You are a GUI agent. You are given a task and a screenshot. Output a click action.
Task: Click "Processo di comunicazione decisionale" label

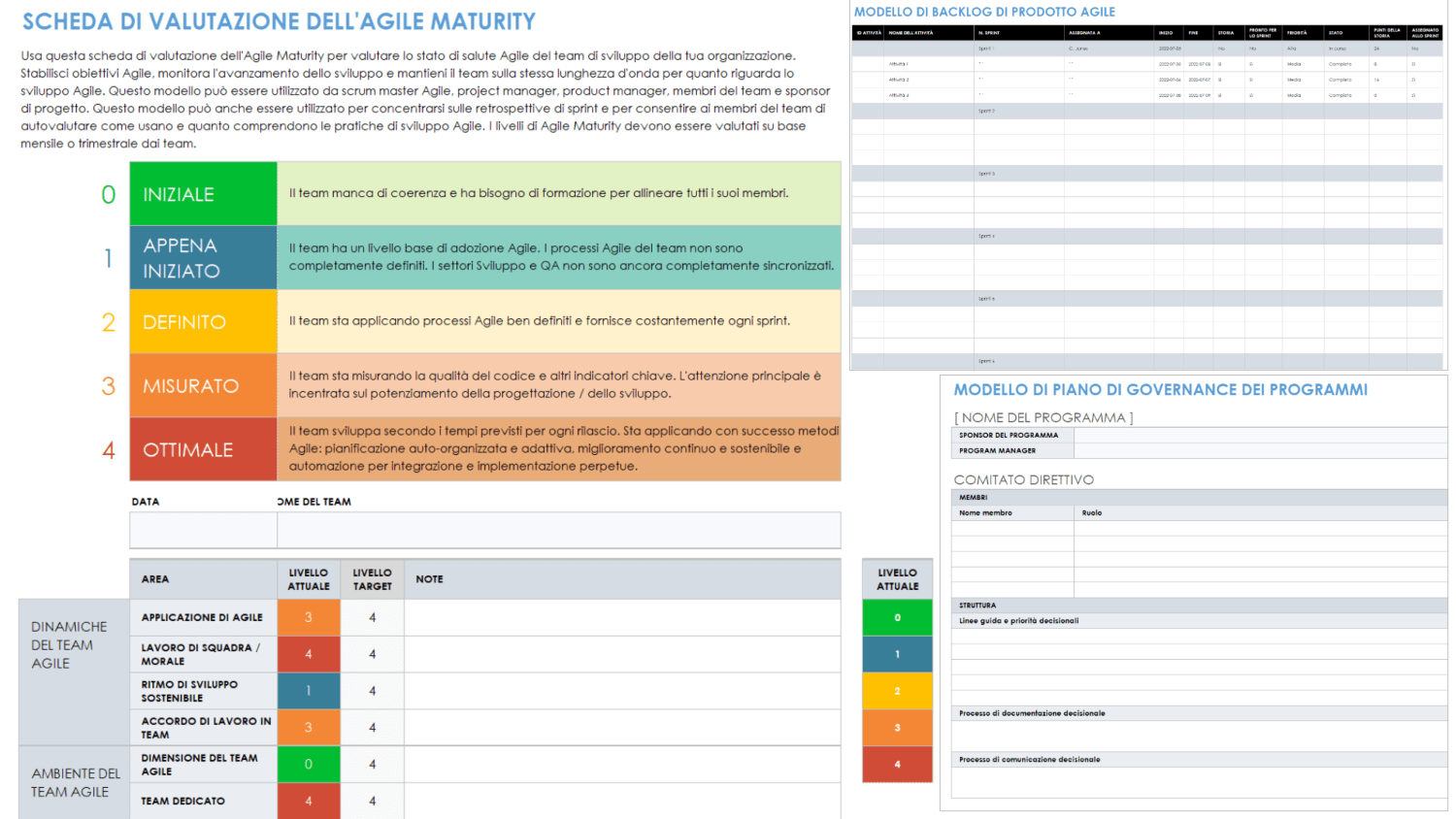coord(1029,760)
